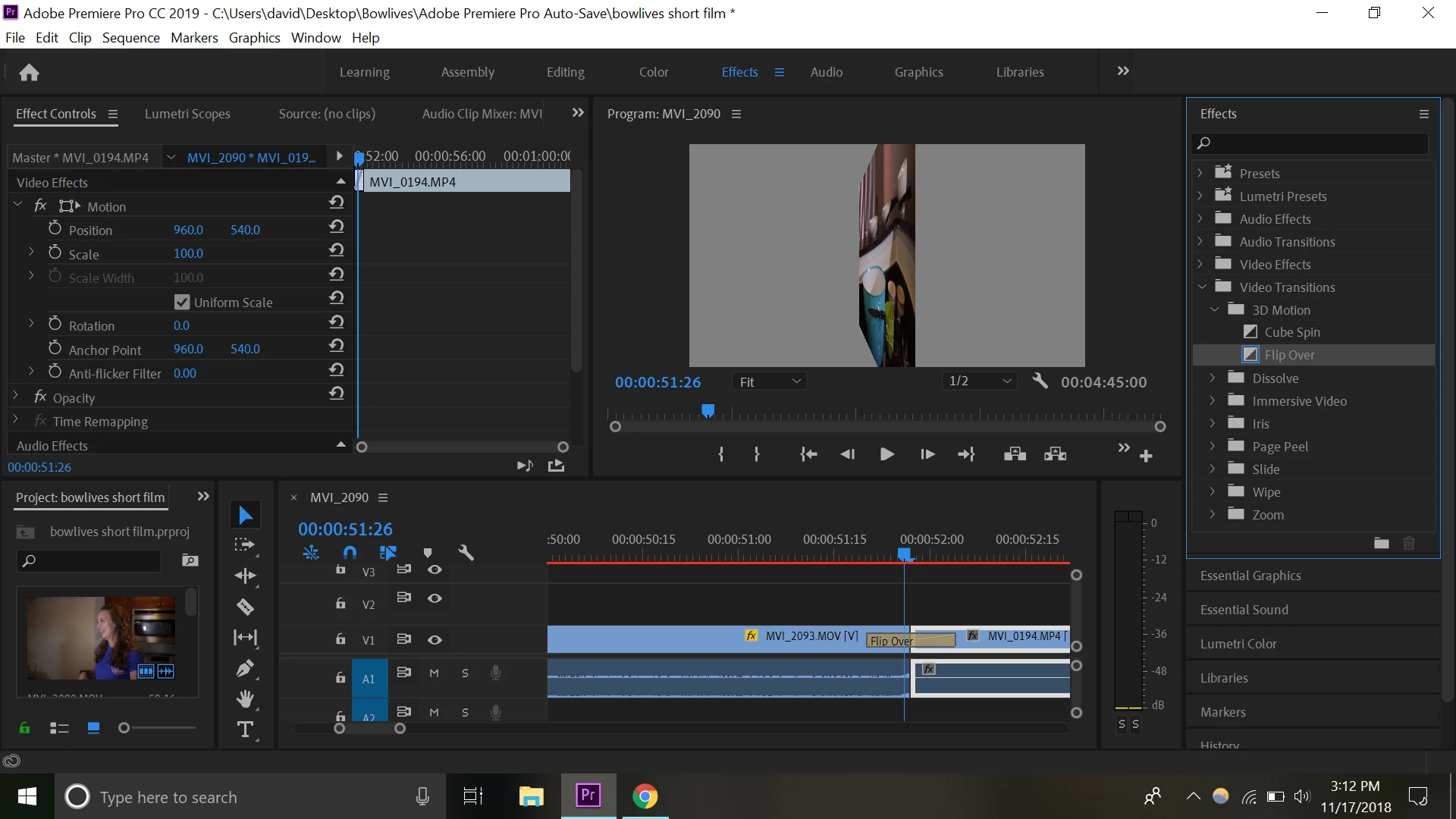Open the Fit zoom level dropdown
The width and height of the screenshot is (1456, 819).
coord(769,381)
